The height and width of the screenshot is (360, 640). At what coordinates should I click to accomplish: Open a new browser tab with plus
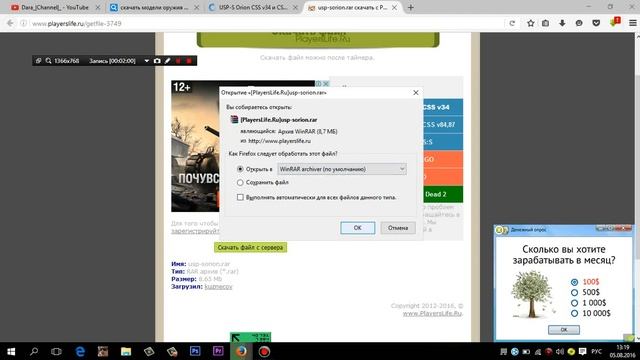411,7
